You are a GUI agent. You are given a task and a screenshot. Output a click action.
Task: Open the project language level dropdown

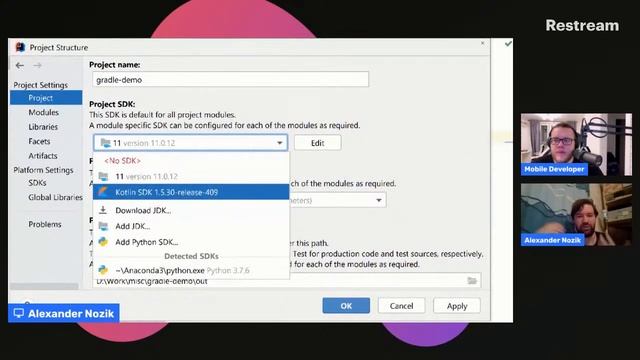coord(379,200)
